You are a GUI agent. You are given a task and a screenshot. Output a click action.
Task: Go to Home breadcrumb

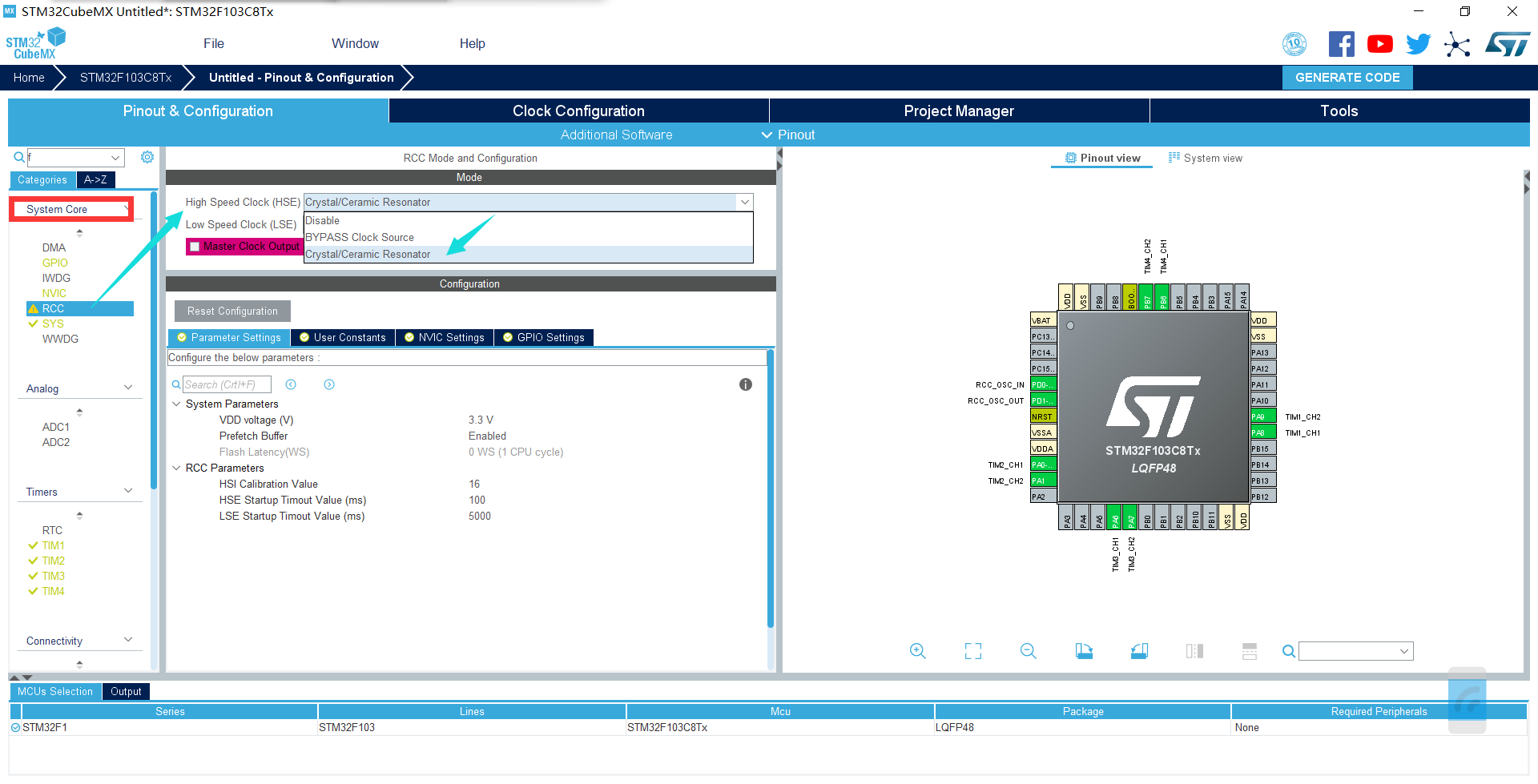click(x=29, y=78)
